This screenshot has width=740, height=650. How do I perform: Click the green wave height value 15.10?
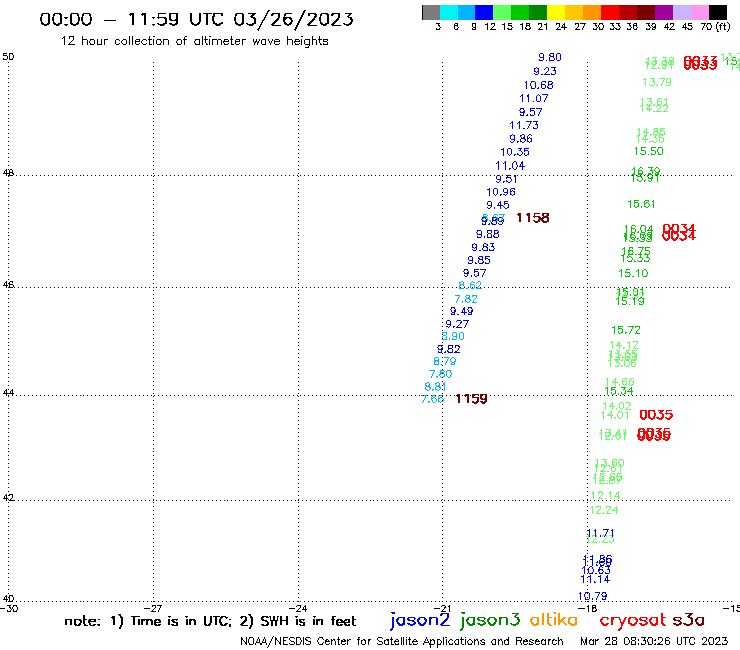[633, 273]
